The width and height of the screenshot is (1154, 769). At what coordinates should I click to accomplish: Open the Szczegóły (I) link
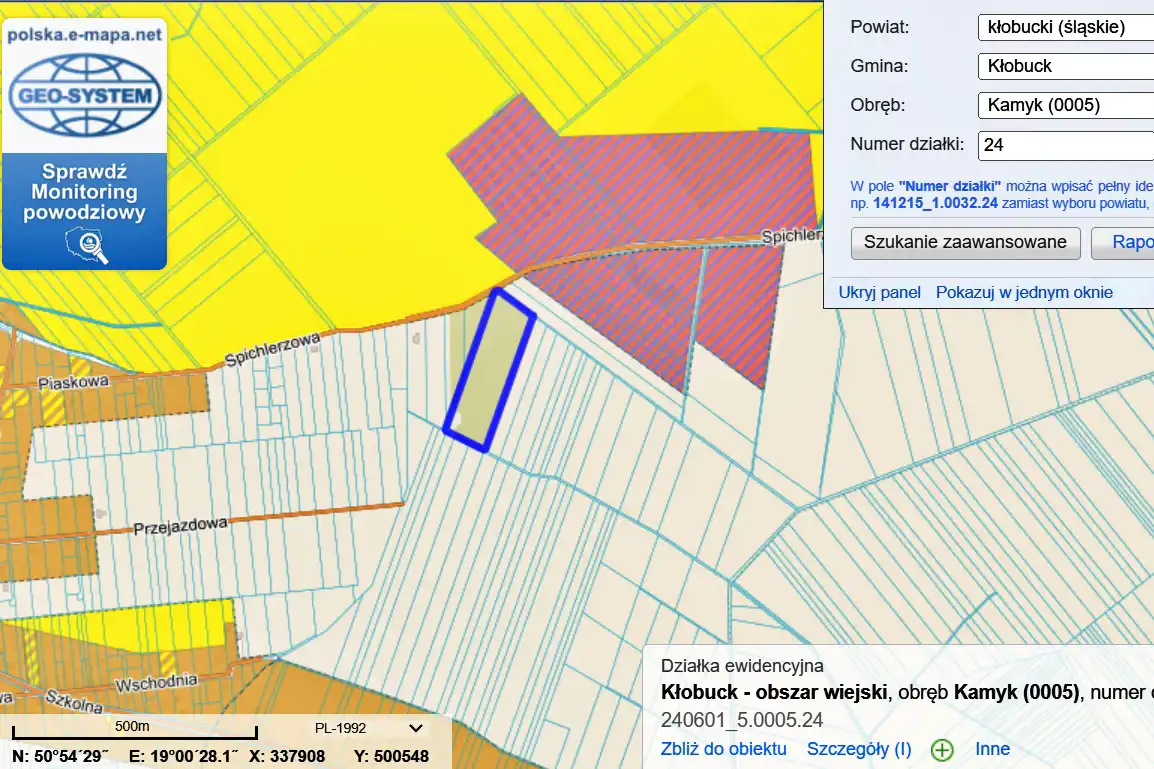click(x=859, y=749)
